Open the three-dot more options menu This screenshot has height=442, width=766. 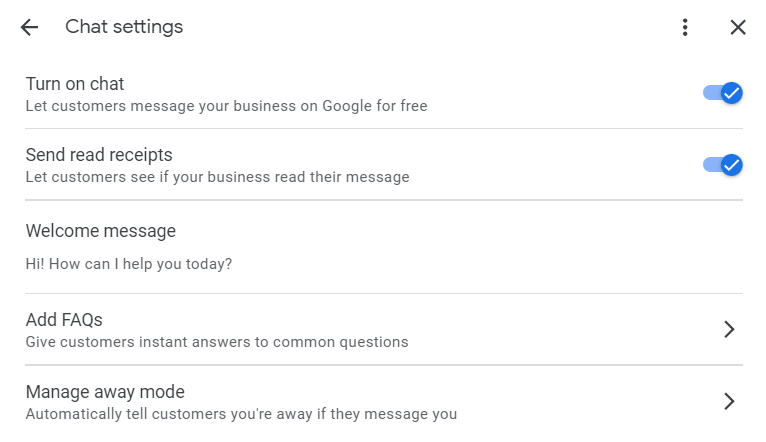point(685,27)
